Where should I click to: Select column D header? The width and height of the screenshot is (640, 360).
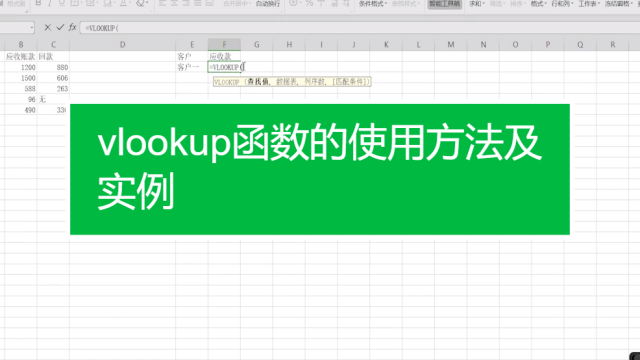122,44
